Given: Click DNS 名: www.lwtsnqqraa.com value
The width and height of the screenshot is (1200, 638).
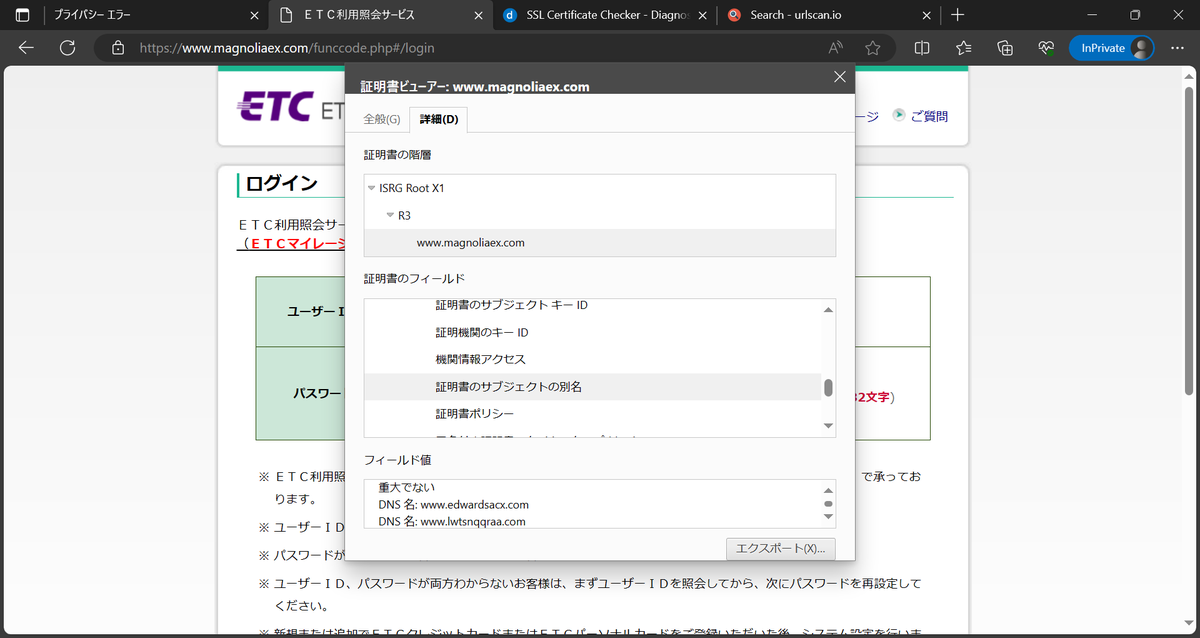Looking at the screenshot, I should click(x=452, y=521).
